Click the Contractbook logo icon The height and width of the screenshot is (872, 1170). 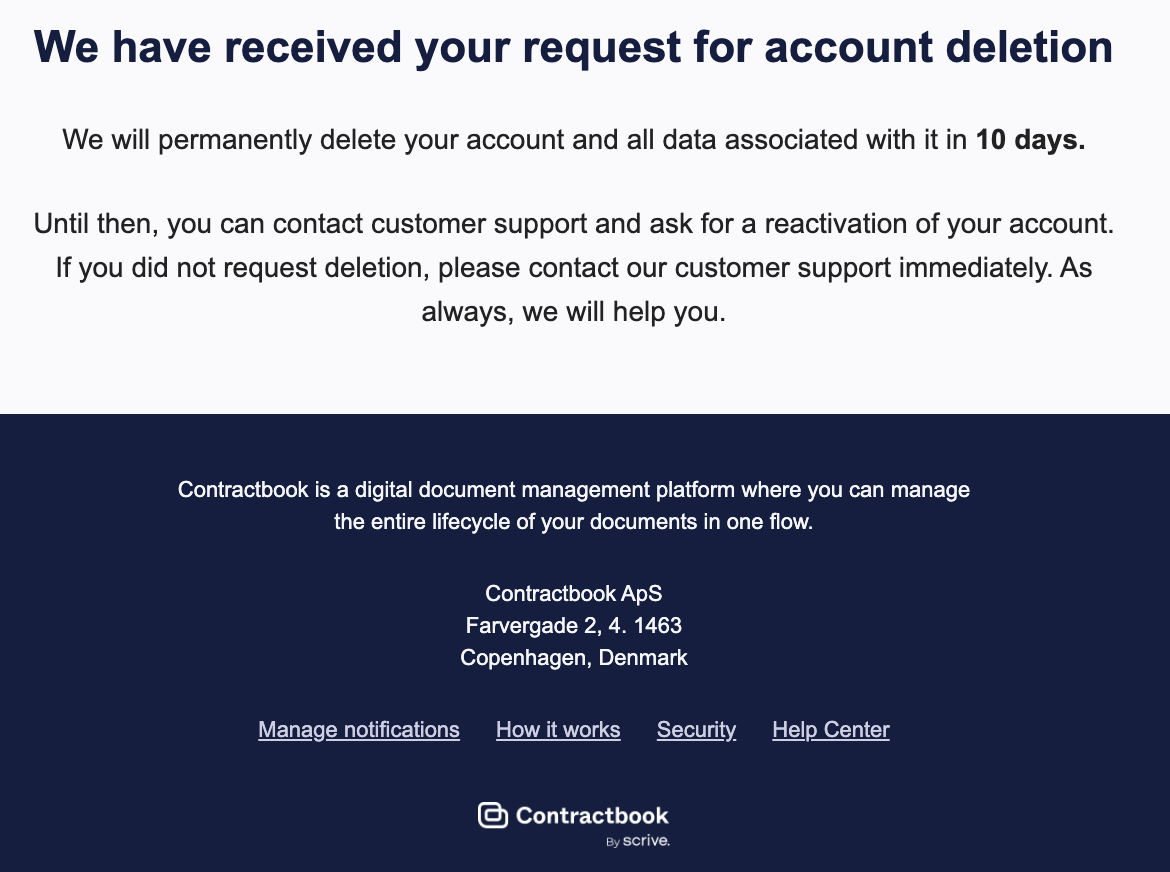click(493, 815)
